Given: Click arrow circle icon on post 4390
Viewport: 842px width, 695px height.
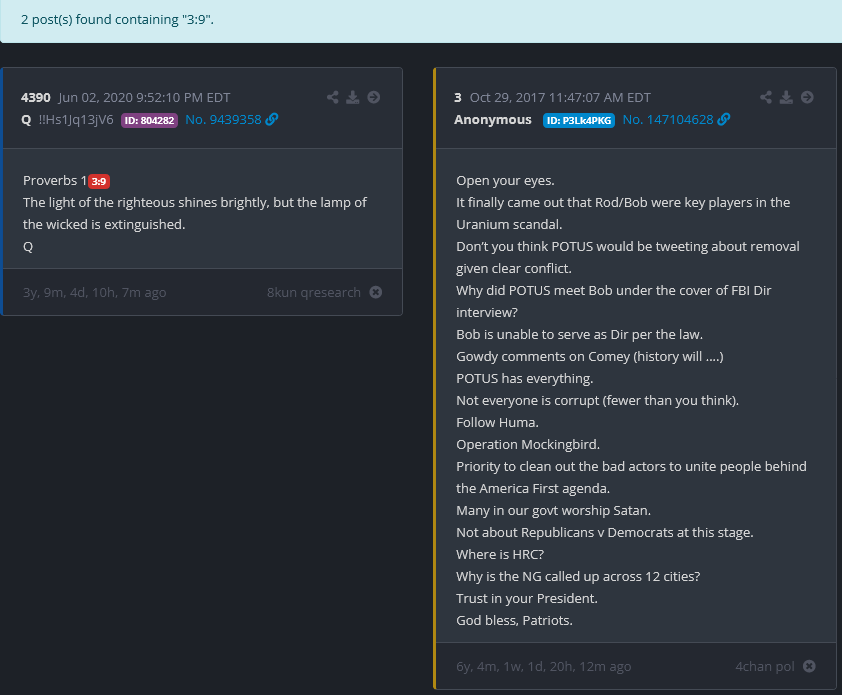Looking at the screenshot, I should click(x=373, y=97).
